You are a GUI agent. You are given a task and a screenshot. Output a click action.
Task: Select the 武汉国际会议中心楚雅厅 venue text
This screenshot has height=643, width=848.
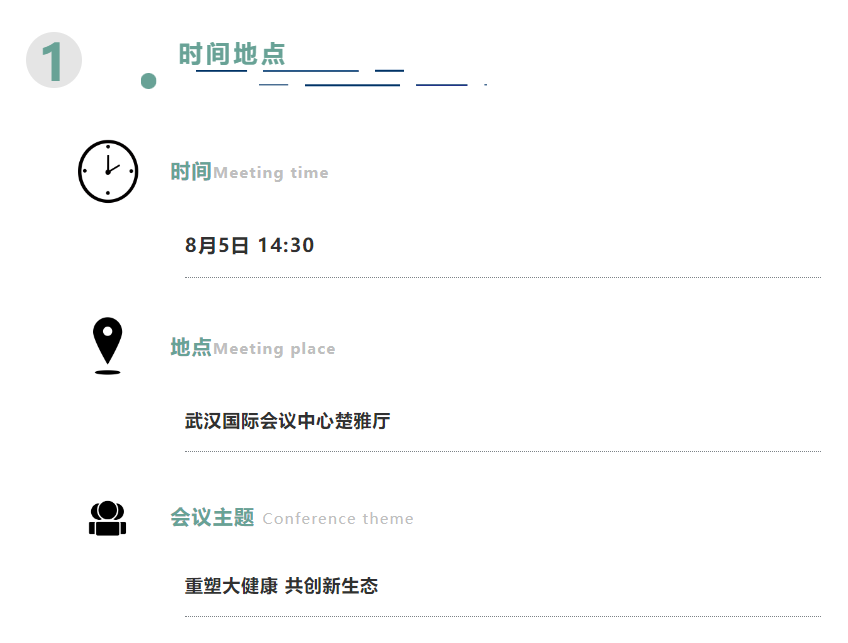pyautogui.click(x=288, y=421)
